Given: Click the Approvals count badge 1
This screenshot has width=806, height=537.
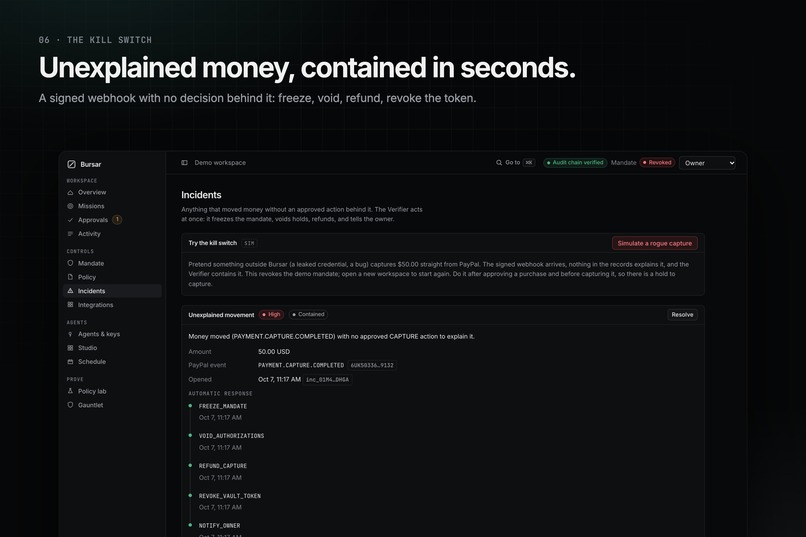Looking at the screenshot, I should (117, 219).
